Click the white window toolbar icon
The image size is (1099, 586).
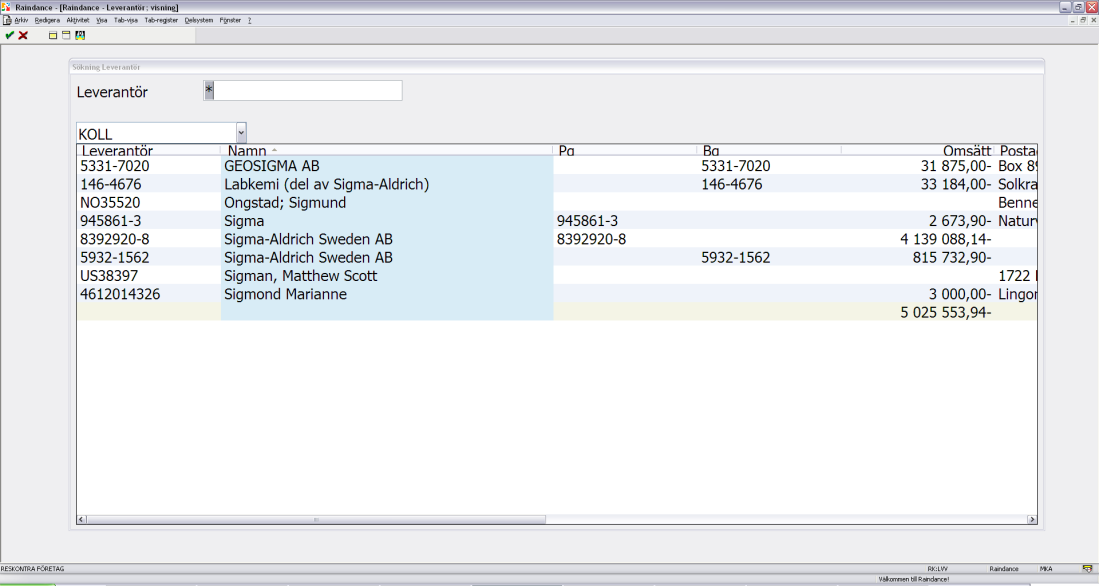click(x=67, y=35)
